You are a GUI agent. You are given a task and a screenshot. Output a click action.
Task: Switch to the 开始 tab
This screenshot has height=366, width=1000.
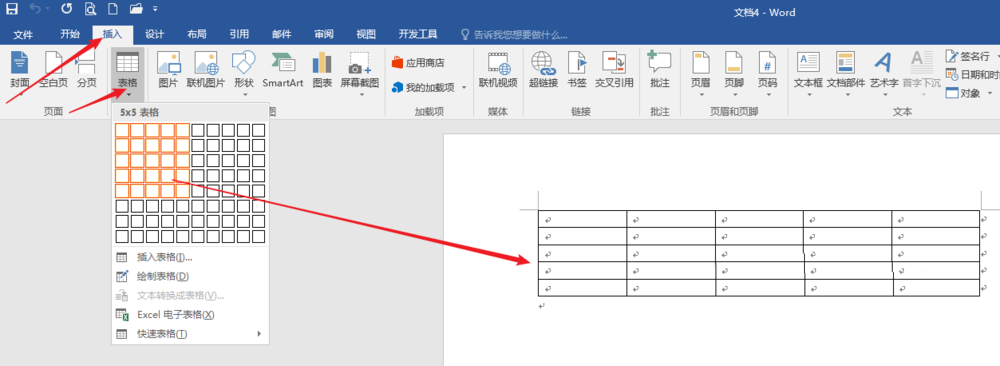tap(70, 34)
